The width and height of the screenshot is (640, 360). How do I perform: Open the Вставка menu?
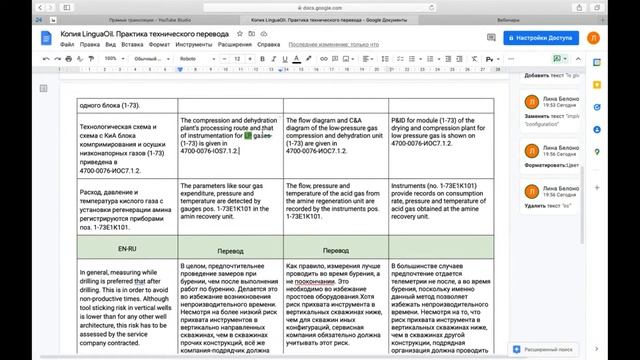coord(132,44)
